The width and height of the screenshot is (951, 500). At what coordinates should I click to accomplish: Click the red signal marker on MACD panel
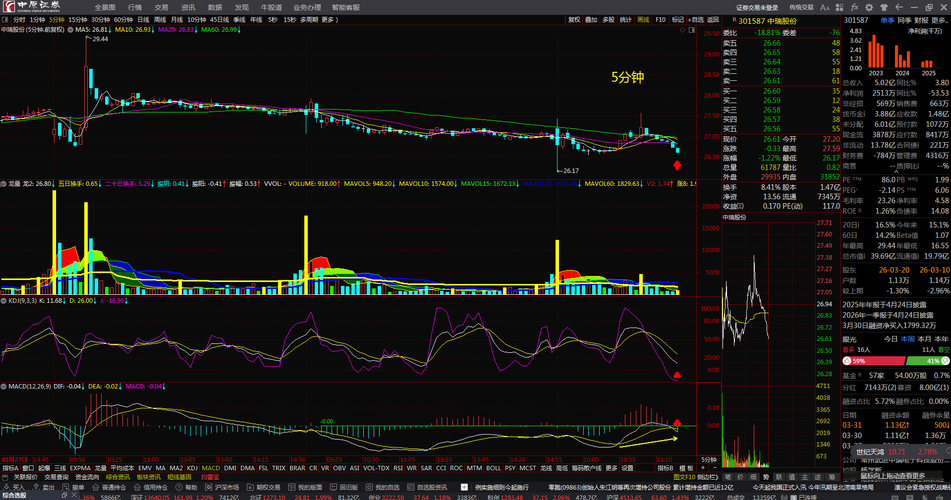[x=677, y=422]
